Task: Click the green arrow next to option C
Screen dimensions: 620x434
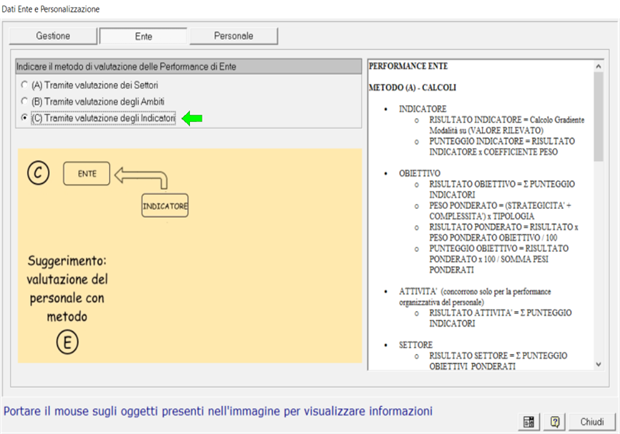Action: (x=192, y=119)
